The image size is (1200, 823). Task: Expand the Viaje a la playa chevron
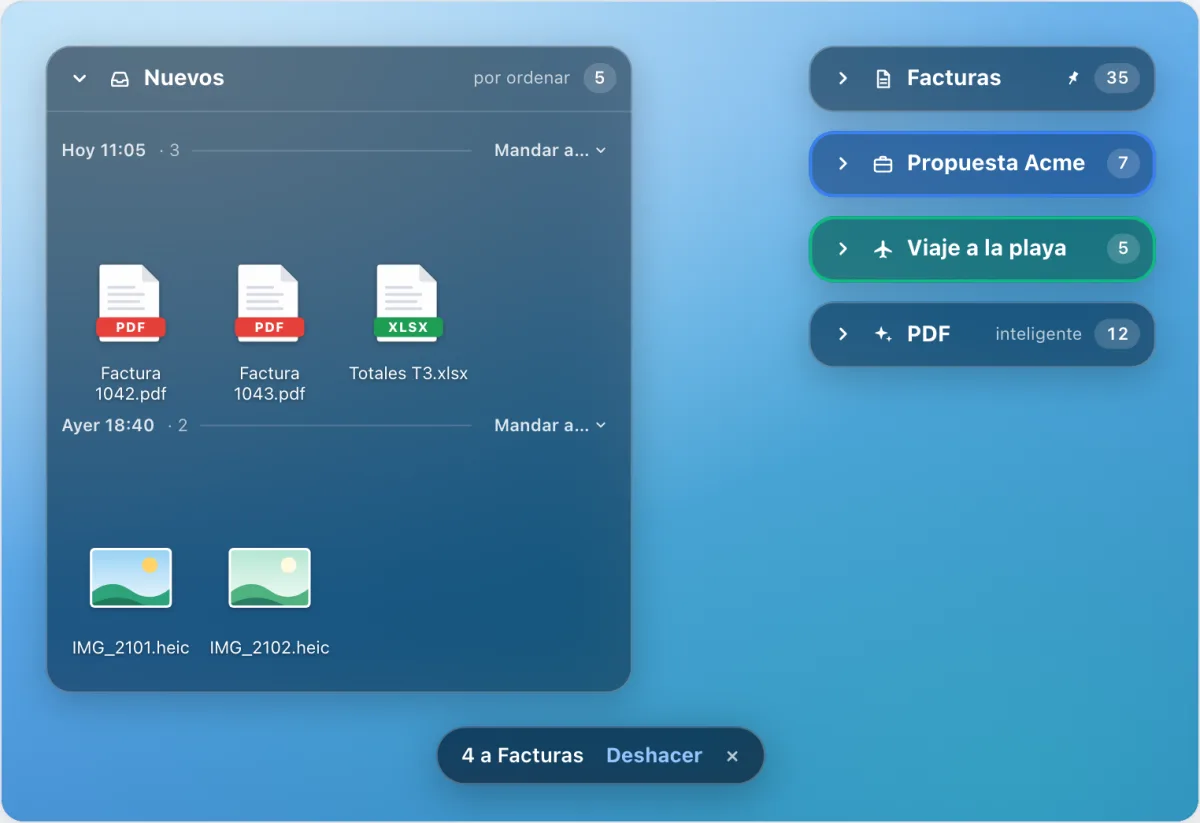843,249
